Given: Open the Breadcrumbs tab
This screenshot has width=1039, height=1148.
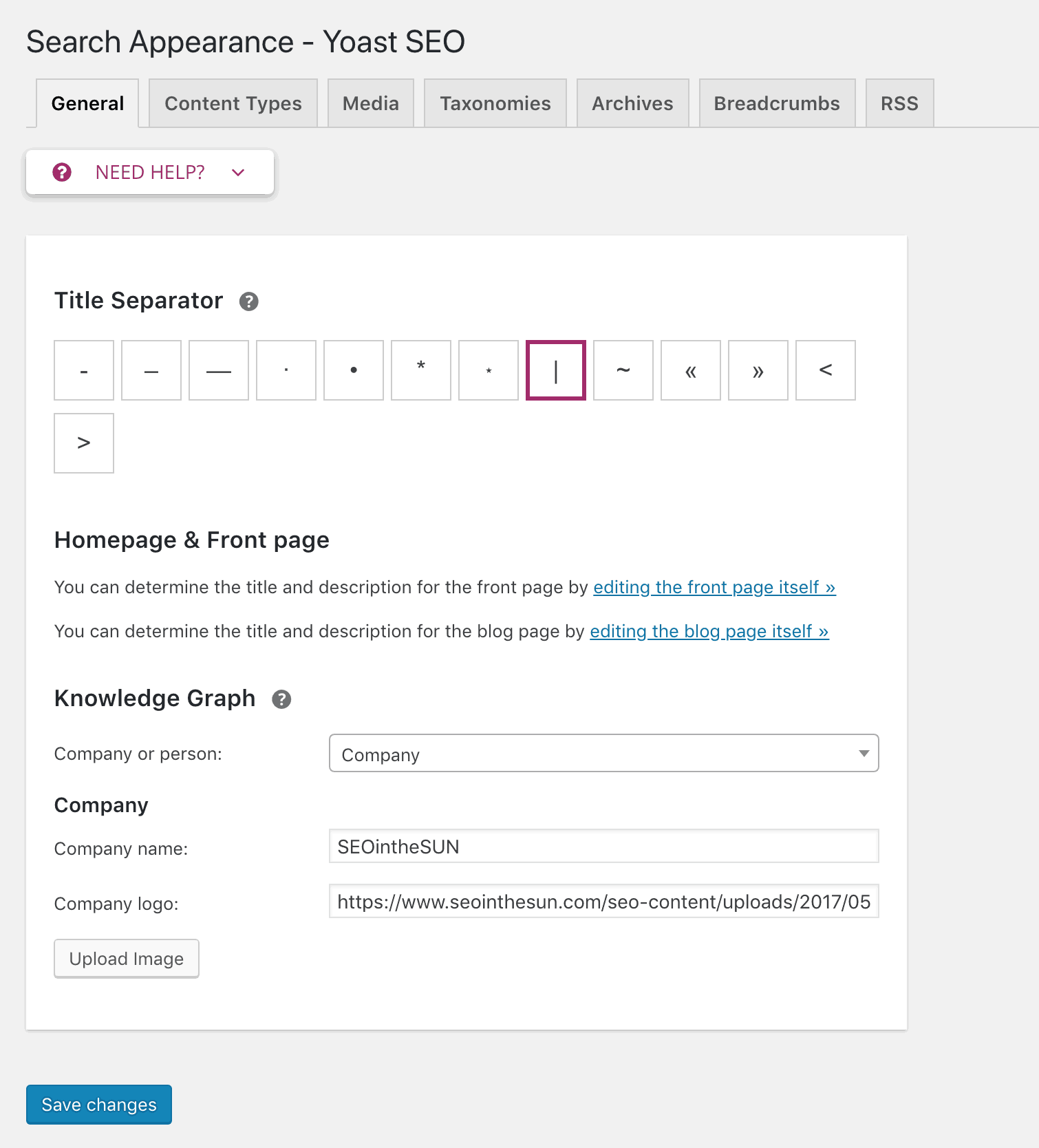Looking at the screenshot, I should [778, 103].
